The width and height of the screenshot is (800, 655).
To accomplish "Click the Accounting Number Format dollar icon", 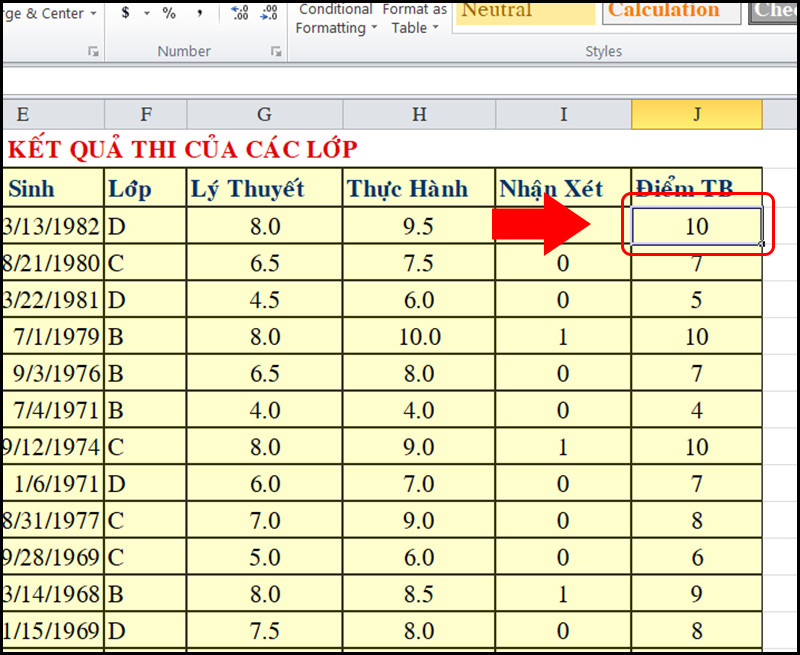I will tap(125, 13).
